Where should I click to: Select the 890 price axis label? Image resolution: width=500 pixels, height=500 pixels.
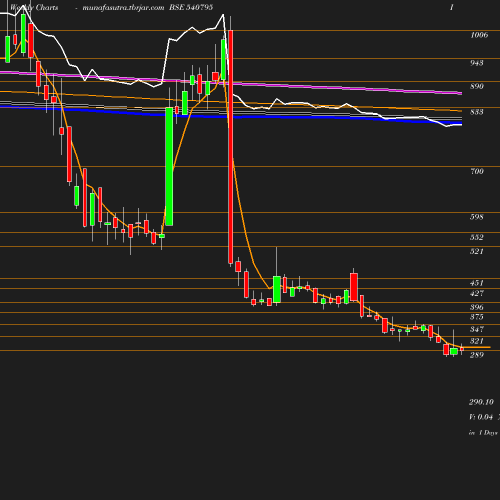tap(477, 86)
